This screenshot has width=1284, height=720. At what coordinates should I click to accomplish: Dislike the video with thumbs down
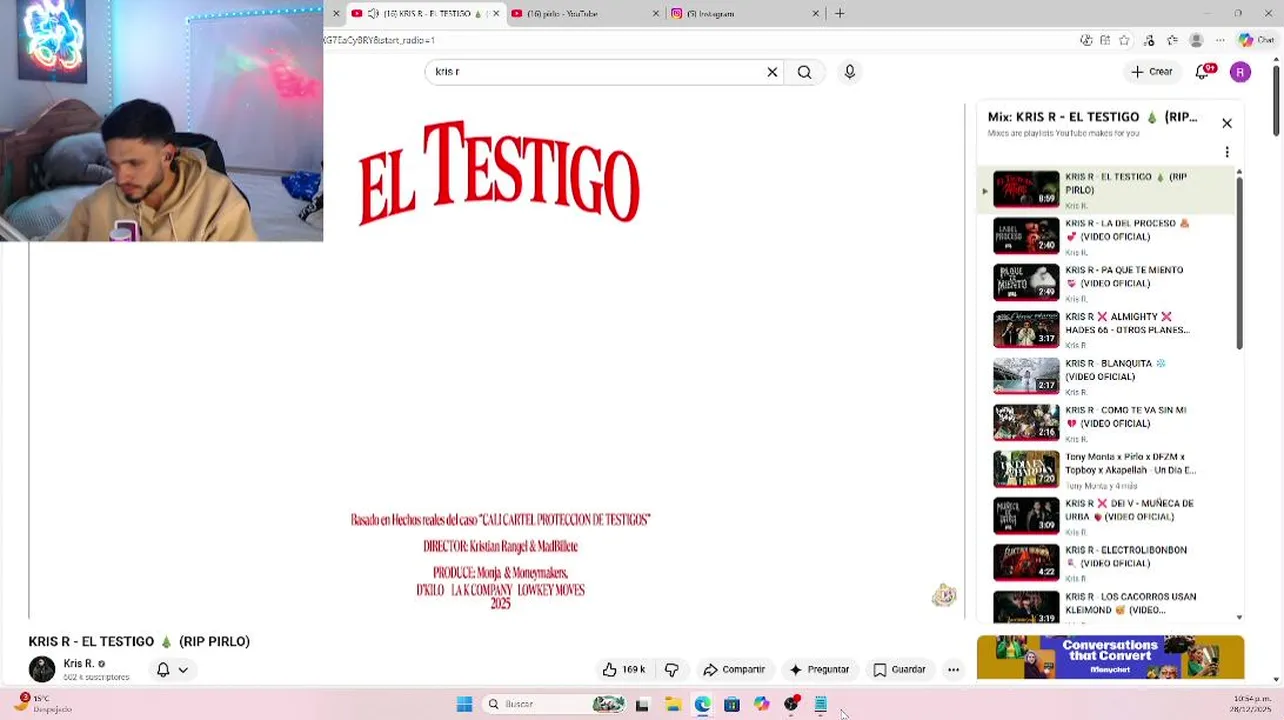pos(672,670)
